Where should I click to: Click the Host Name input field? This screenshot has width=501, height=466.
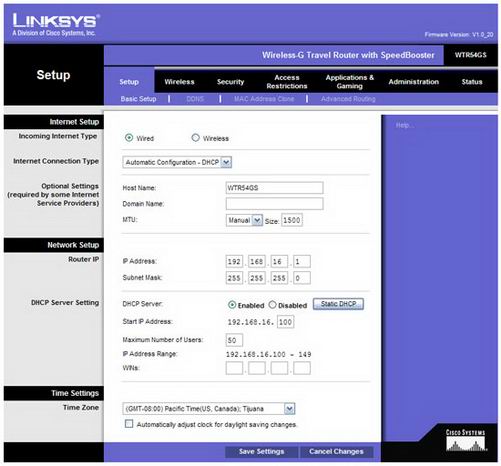tap(274, 188)
